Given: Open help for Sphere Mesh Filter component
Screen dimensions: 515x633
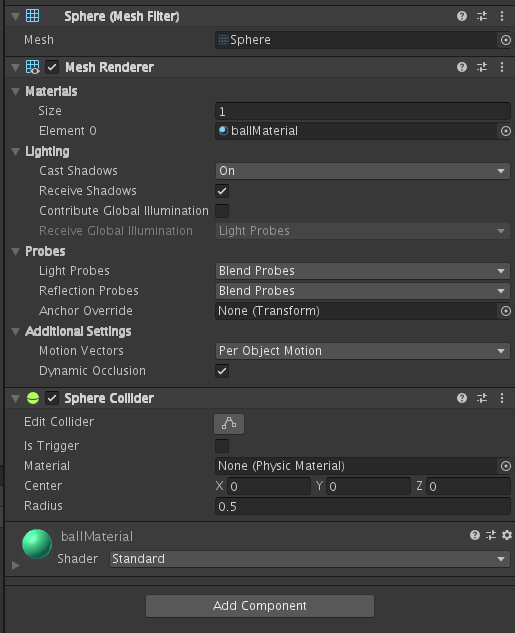Looking at the screenshot, I should (462, 16).
